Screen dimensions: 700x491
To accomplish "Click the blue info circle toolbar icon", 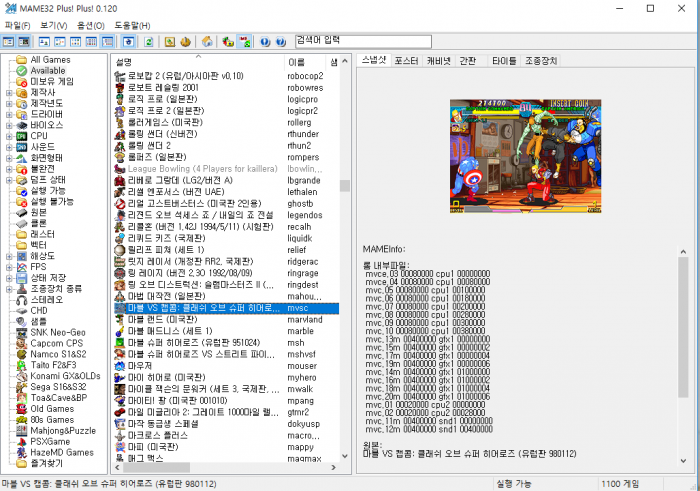I will (x=265, y=42).
